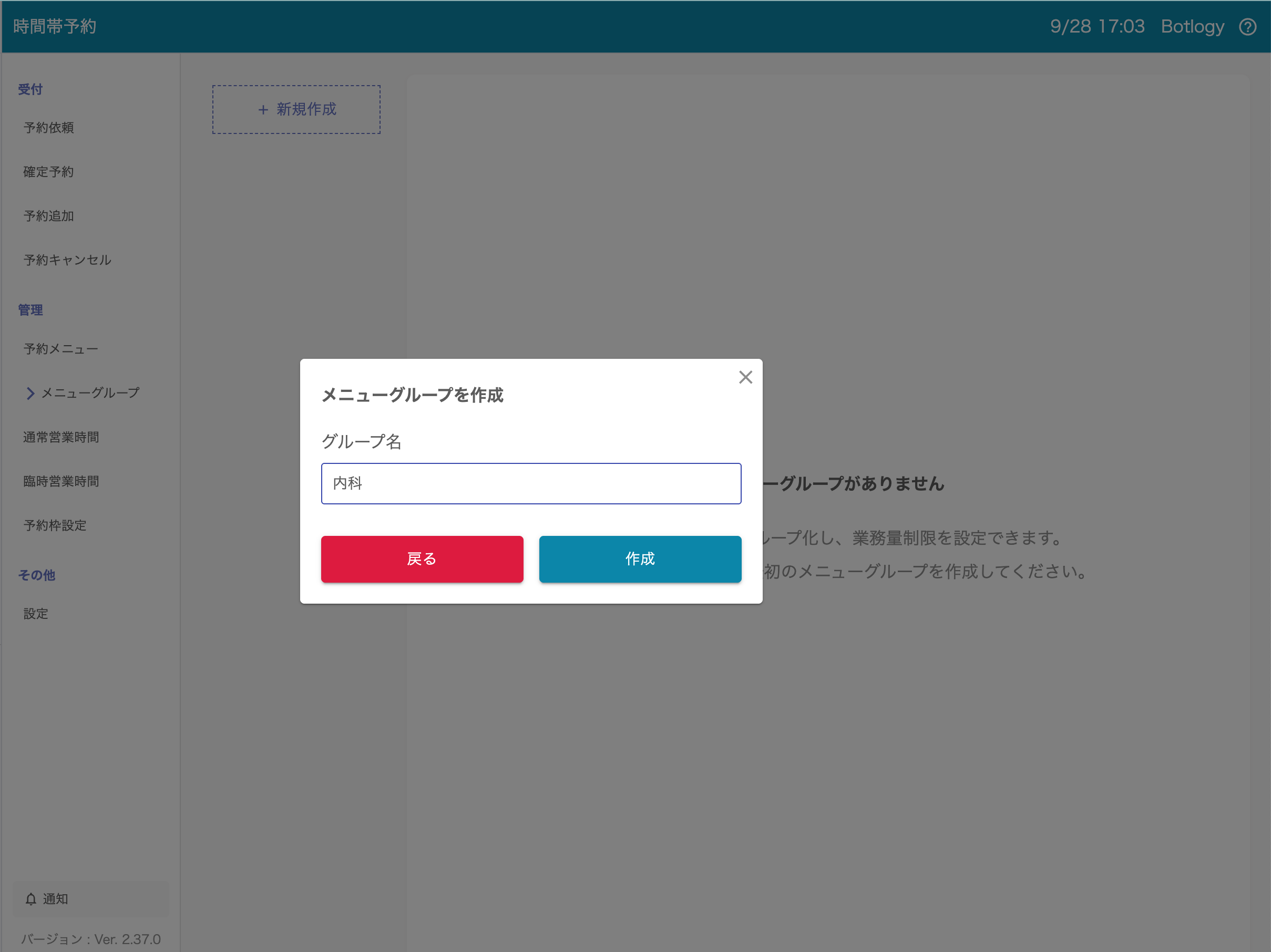Image resolution: width=1271 pixels, height=952 pixels.
Task: Open 確定予約 in the sidebar
Action: pos(49,172)
